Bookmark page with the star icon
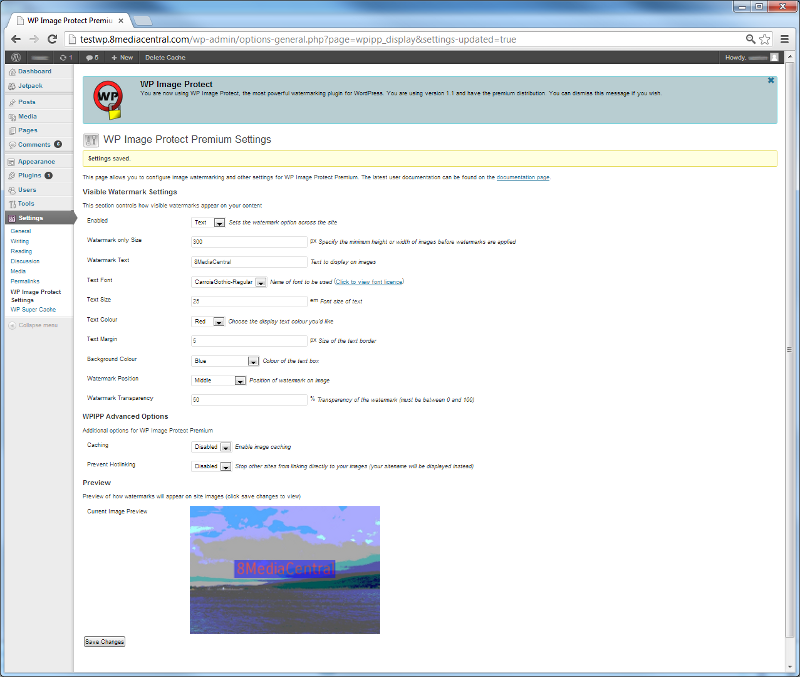Viewport: 800px width, 677px height. [765, 39]
